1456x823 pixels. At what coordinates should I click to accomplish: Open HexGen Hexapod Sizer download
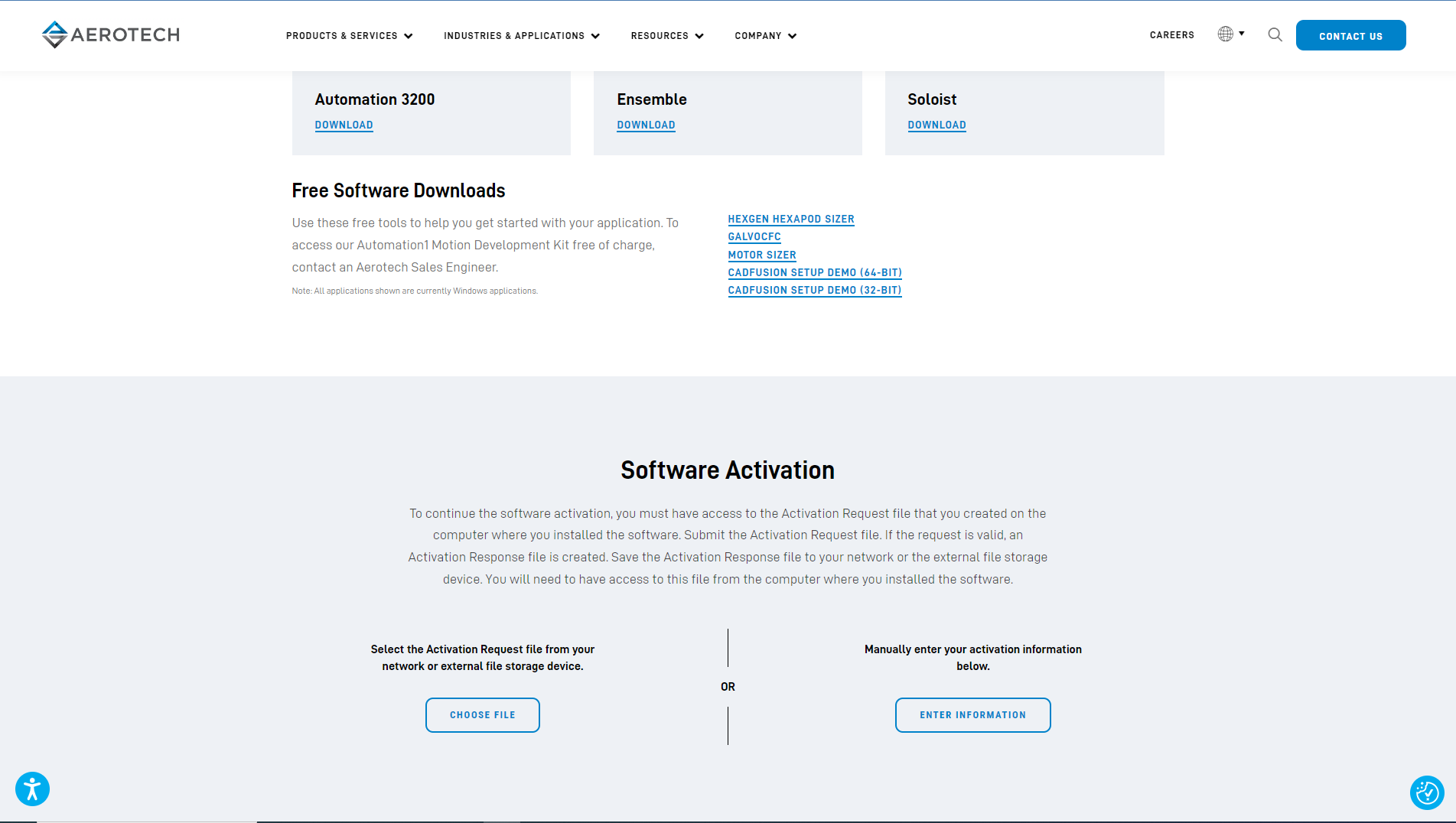(790, 220)
